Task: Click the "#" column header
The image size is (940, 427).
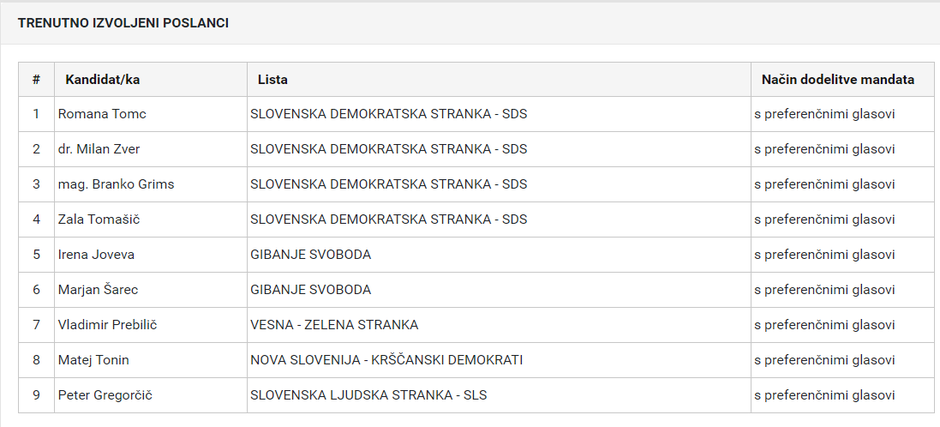Action: click(36, 79)
